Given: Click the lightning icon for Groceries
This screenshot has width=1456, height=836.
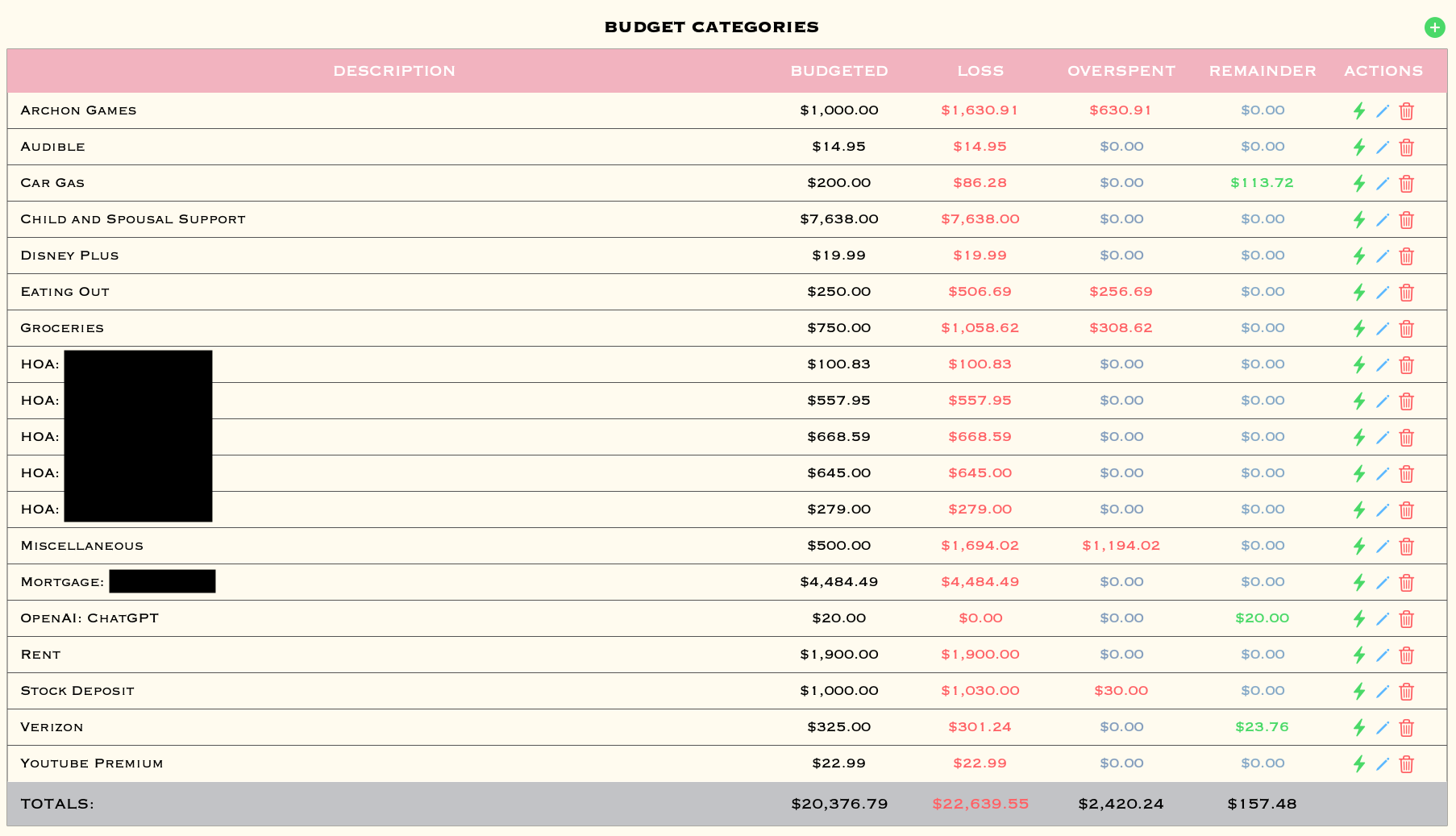Looking at the screenshot, I should (x=1359, y=329).
